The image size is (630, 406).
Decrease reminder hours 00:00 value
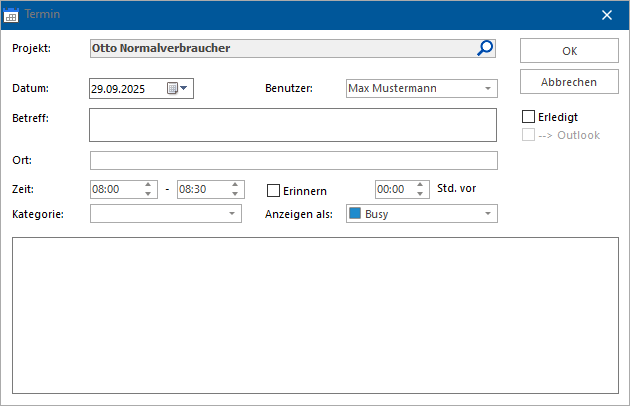(x=420, y=194)
